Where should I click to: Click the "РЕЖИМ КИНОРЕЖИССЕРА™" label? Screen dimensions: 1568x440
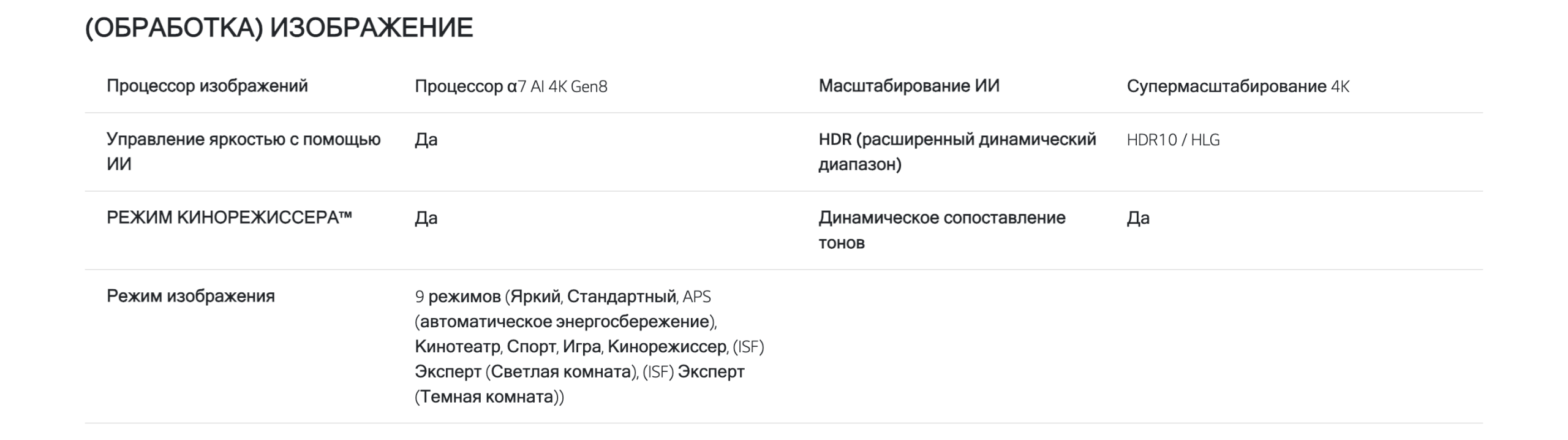(x=229, y=218)
